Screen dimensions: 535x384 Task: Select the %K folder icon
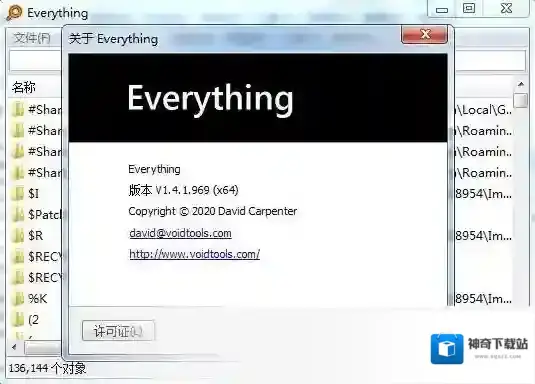[17, 299]
